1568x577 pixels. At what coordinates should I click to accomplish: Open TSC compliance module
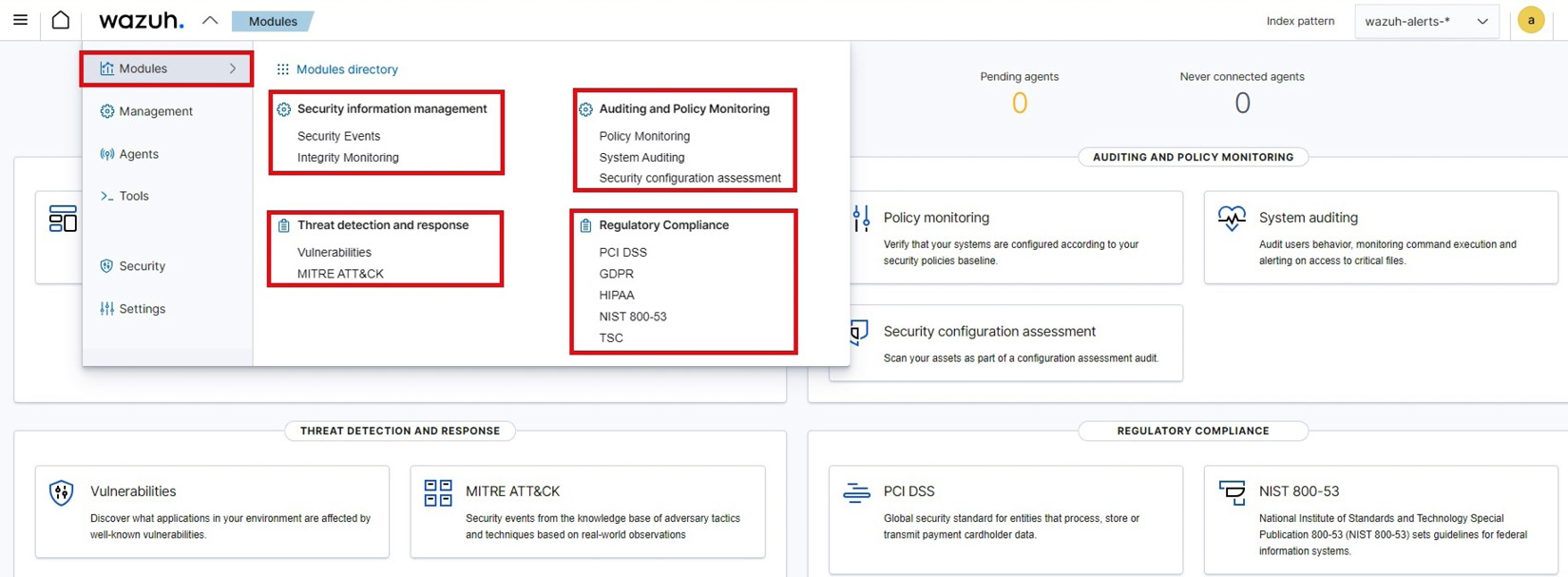tap(611, 337)
